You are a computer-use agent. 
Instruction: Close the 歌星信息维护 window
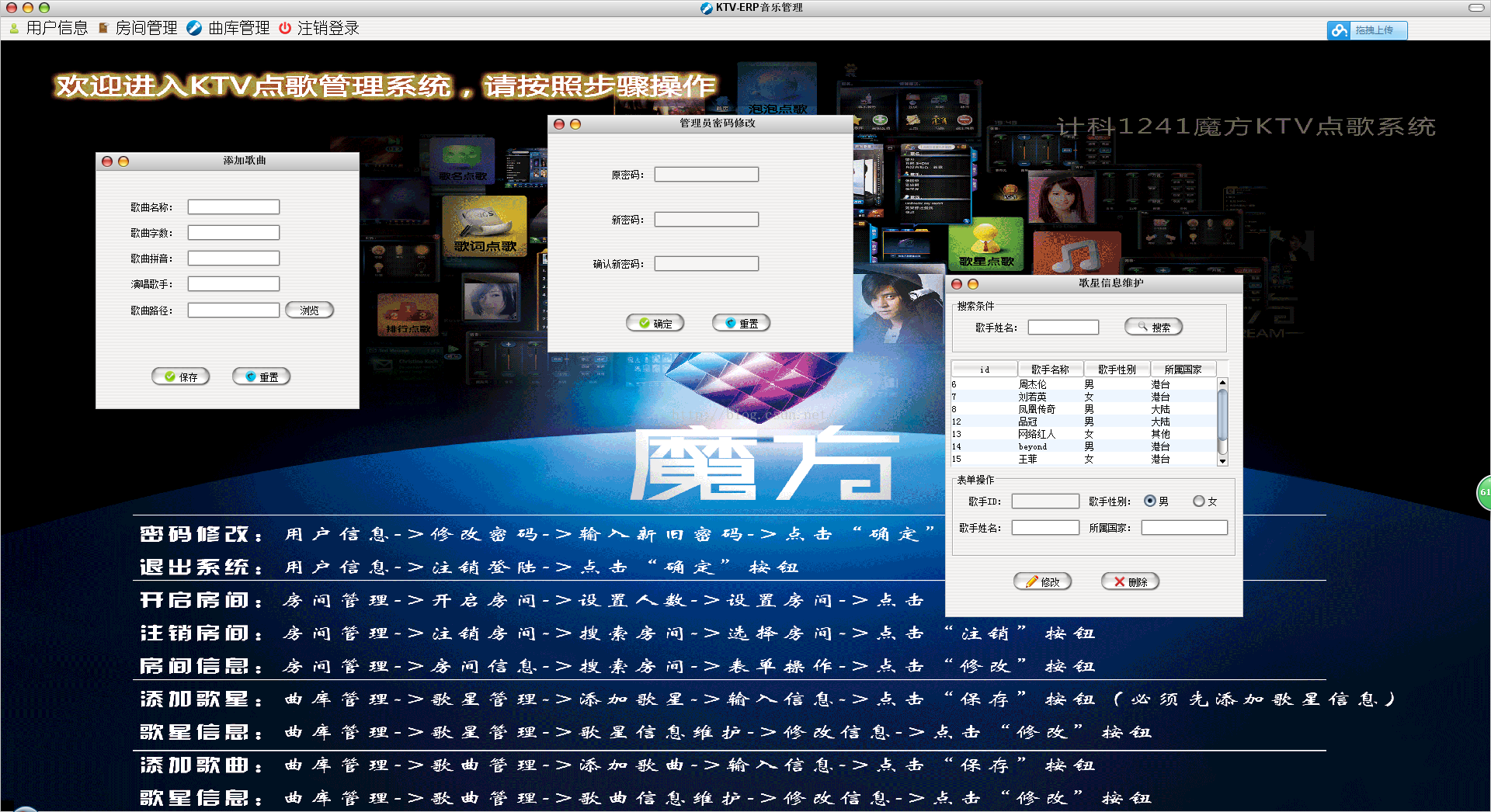point(957,284)
